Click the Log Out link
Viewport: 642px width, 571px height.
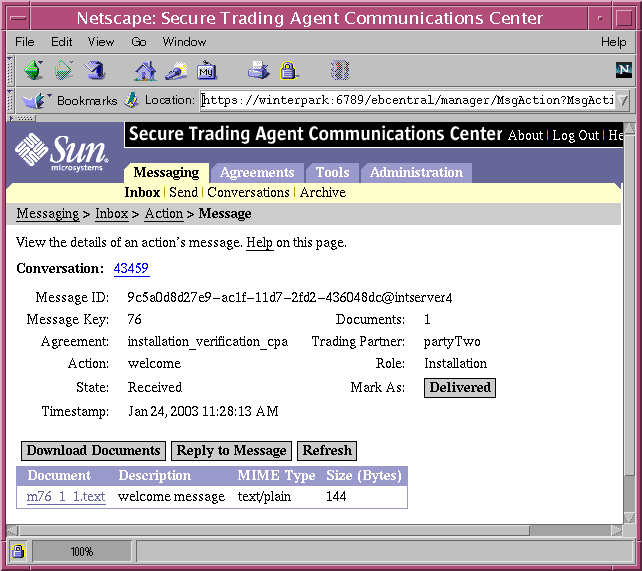pos(576,135)
